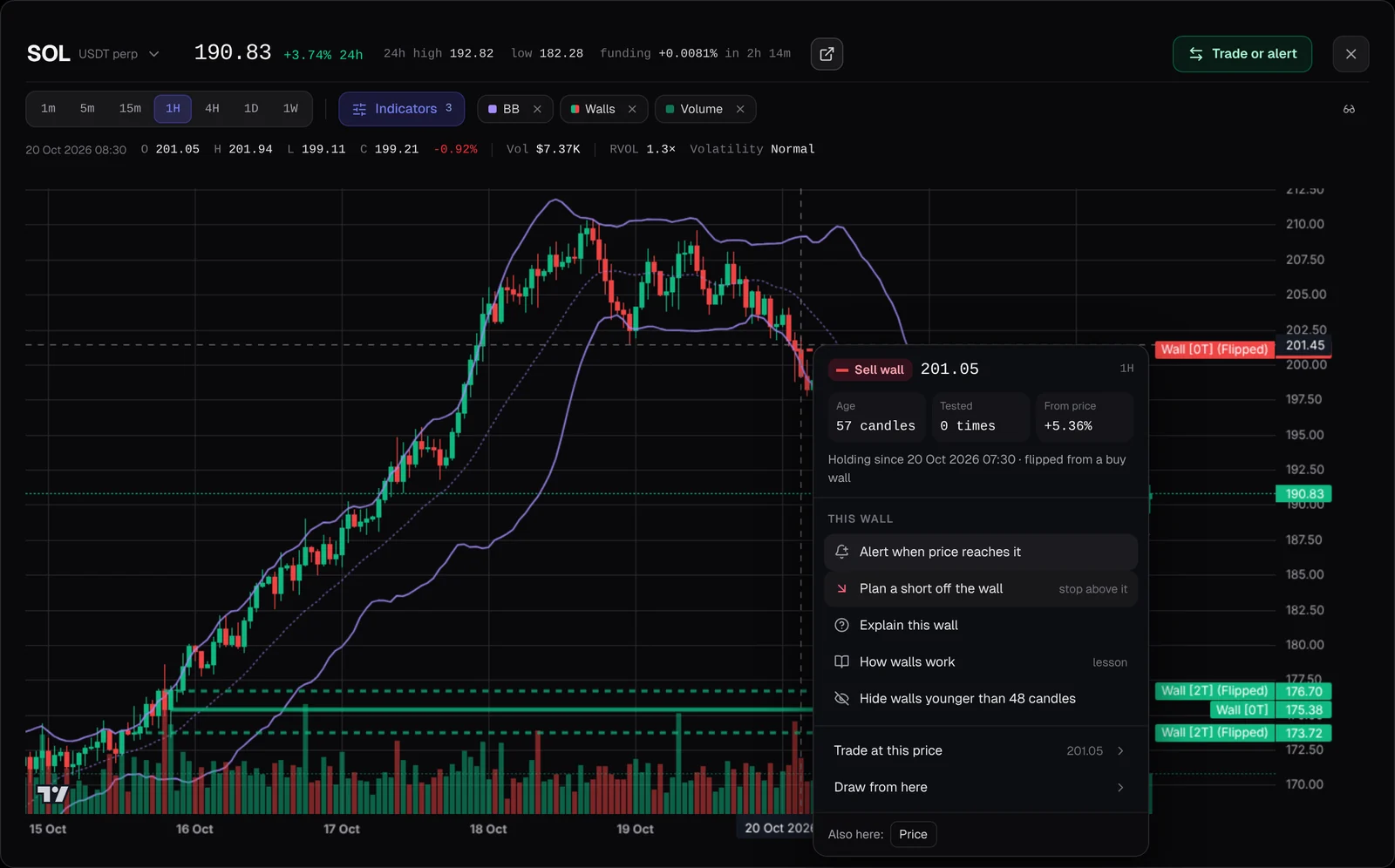Remove the Walls indicator chip

(632, 109)
